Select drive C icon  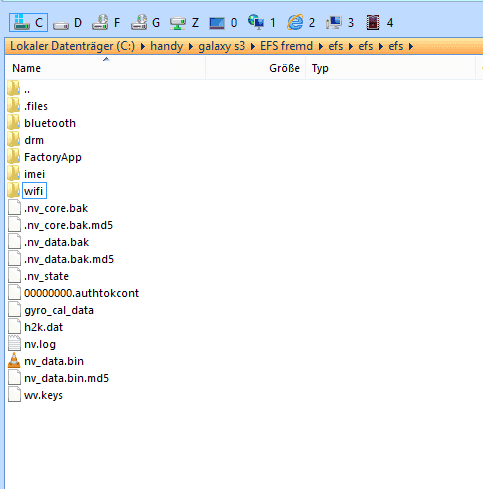point(28,23)
